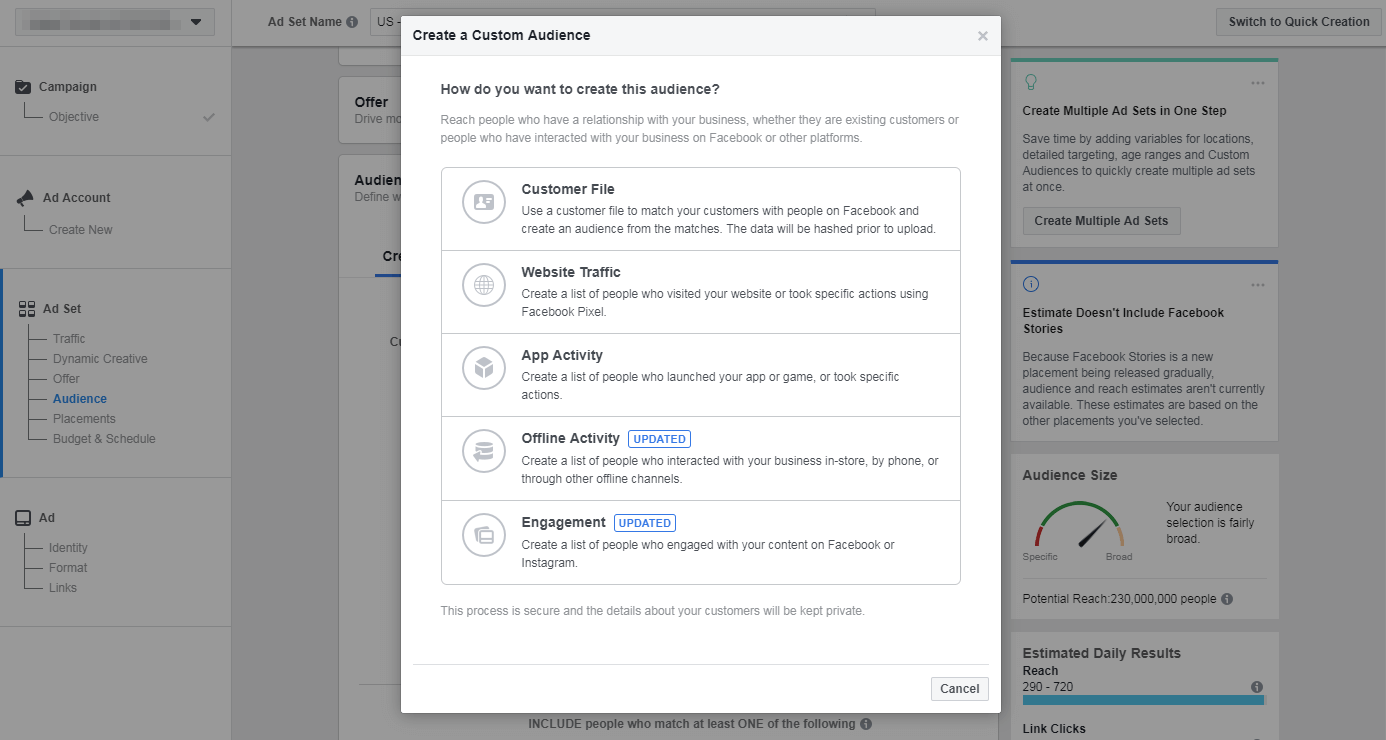This screenshot has width=1386, height=740.
Task: Click the Ad Set heading in sidebar
Action: click(62, 309)
